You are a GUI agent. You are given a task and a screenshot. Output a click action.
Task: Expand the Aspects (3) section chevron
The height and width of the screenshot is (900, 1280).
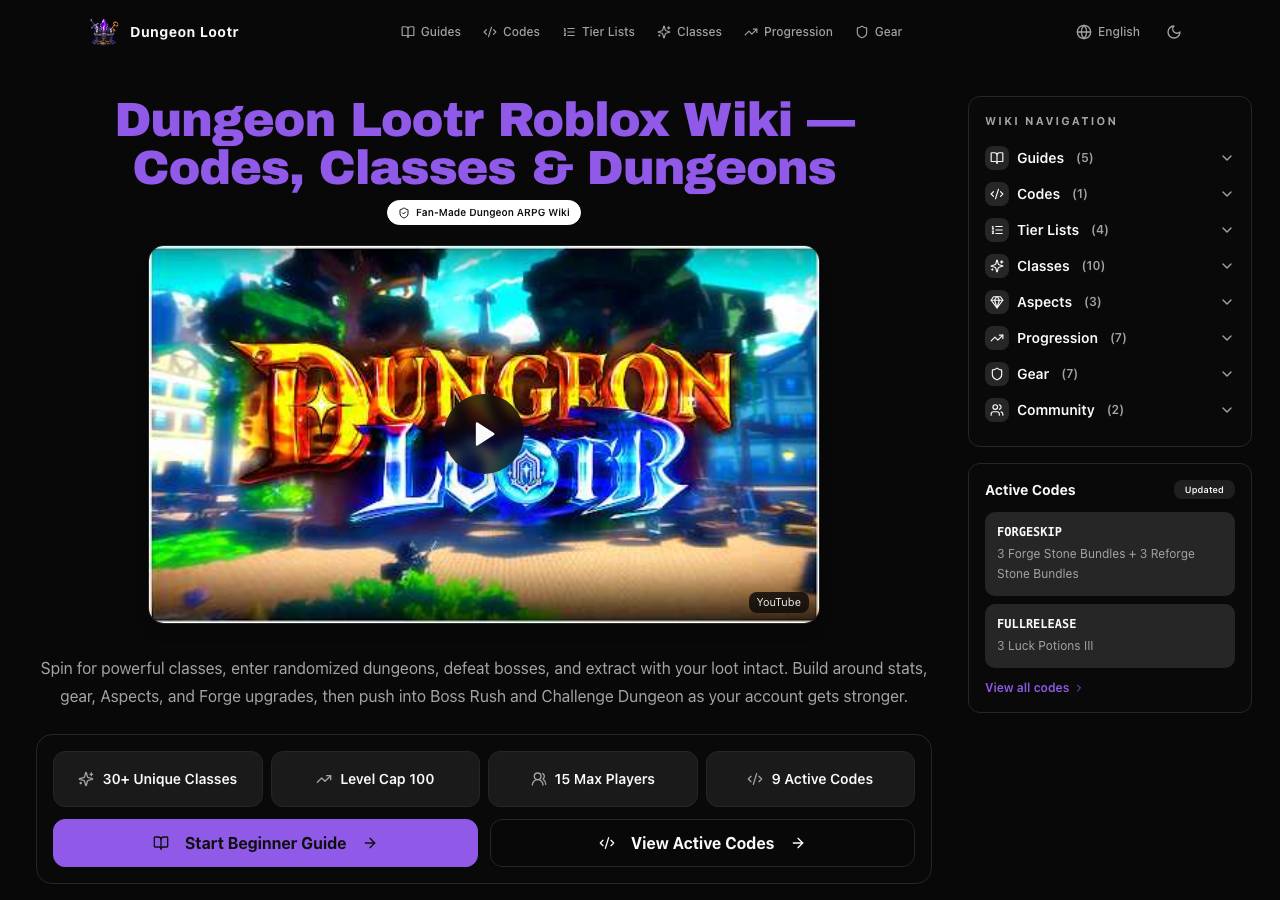point(1227,302)
